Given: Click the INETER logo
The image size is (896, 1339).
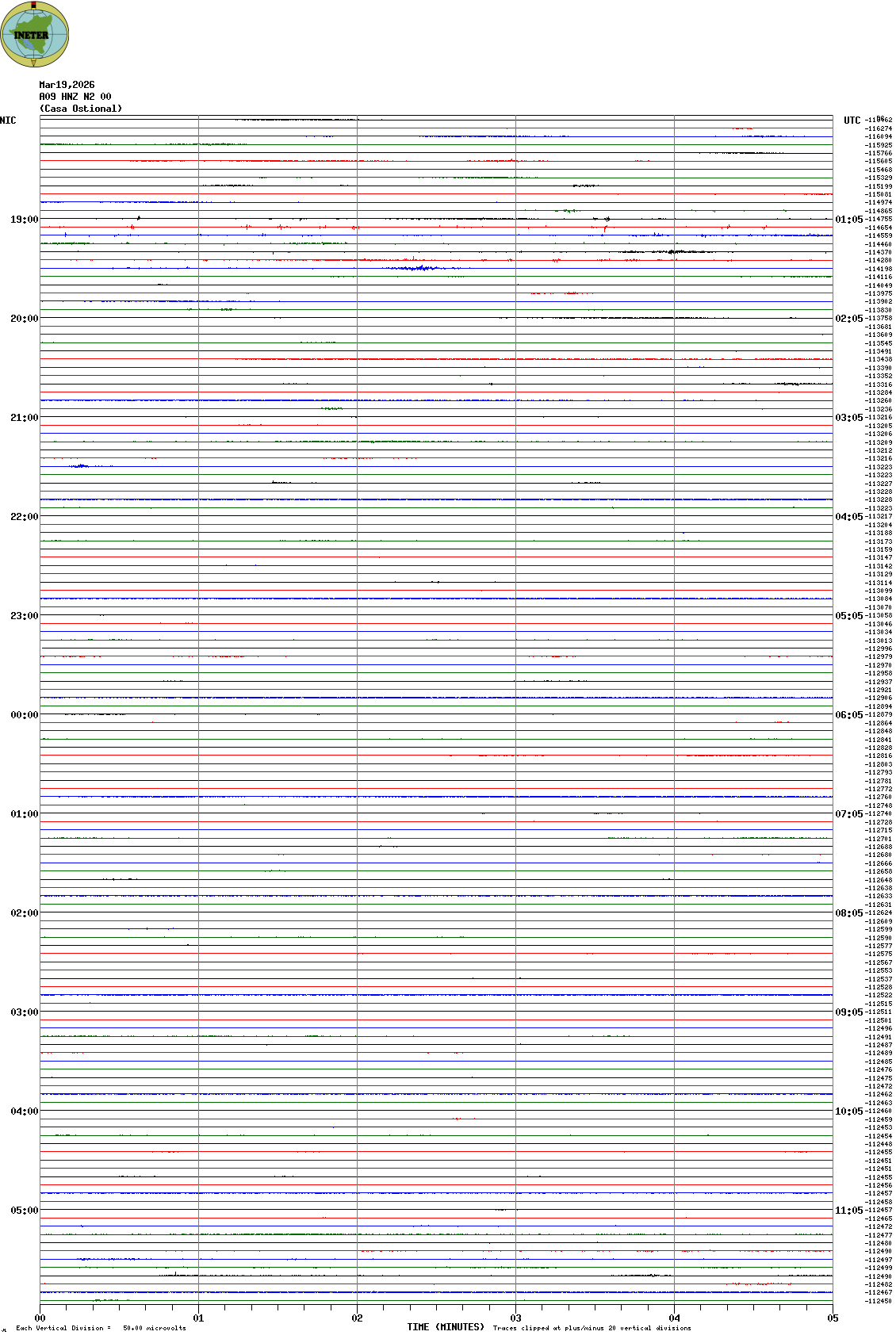Looking at the screenshot, I should point(35,34).
